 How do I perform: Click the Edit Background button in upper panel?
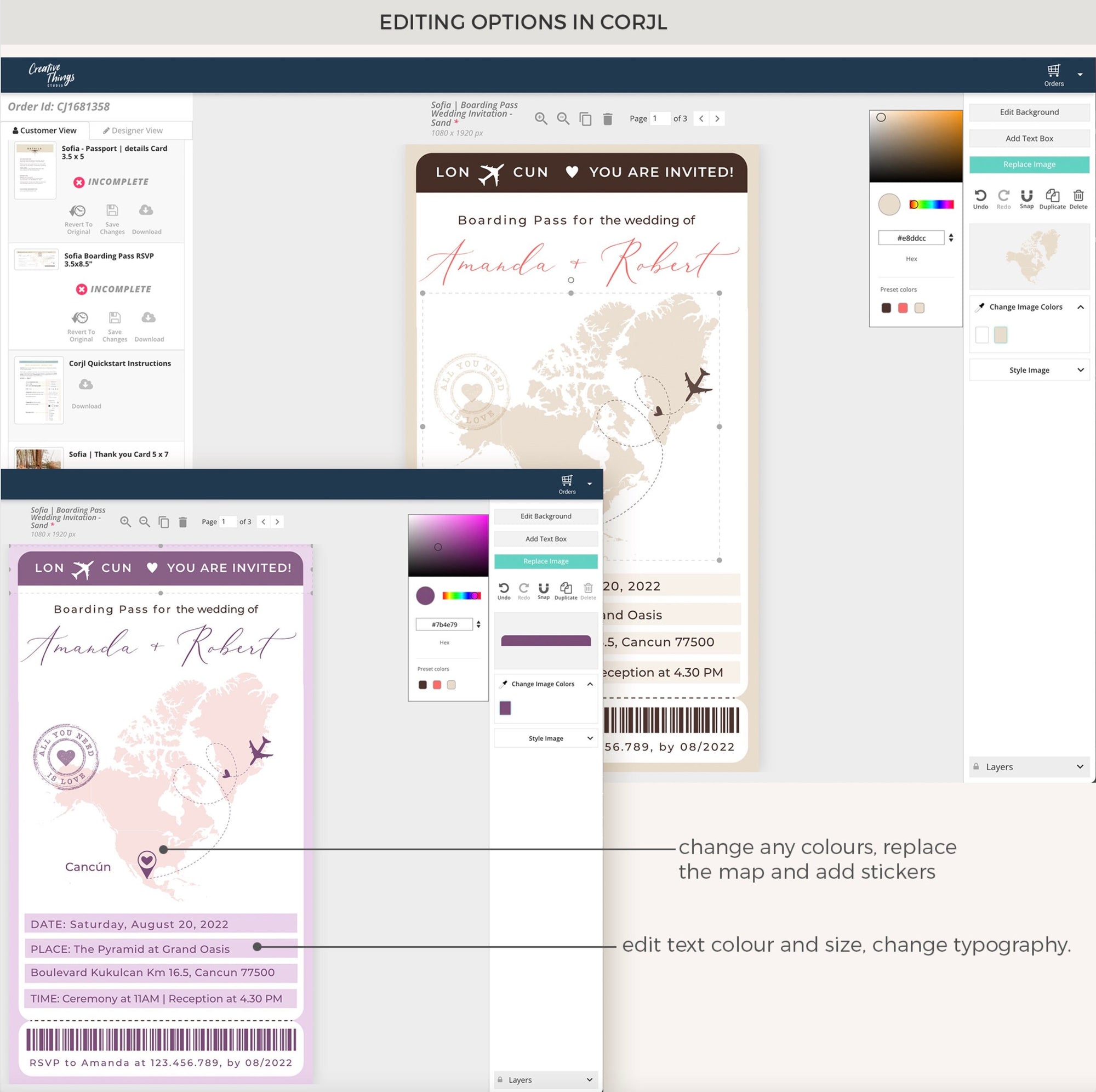[1029, 112]
